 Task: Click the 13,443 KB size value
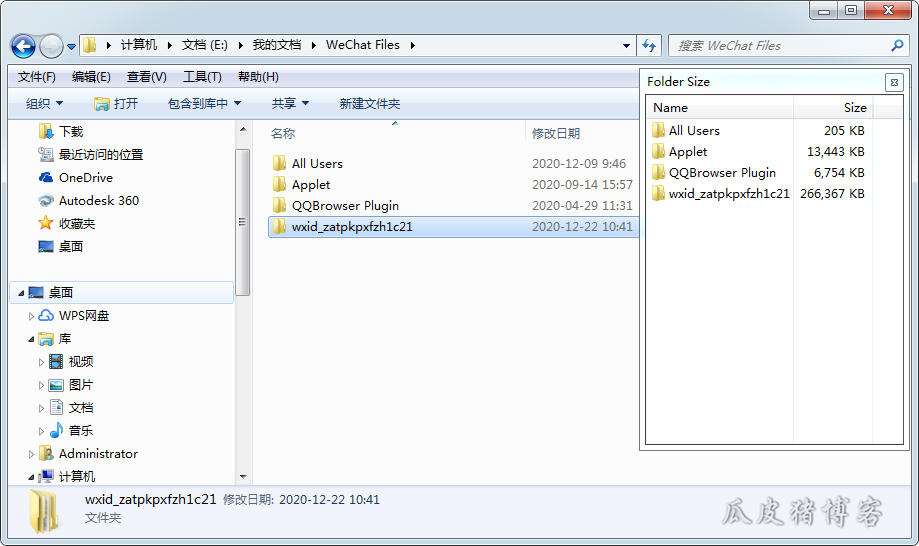pos(836,152)
